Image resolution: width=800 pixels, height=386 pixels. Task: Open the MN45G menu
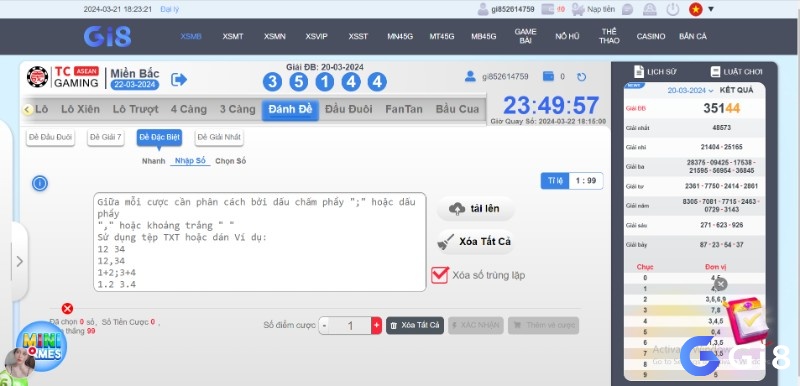click(x=400, y=36)
